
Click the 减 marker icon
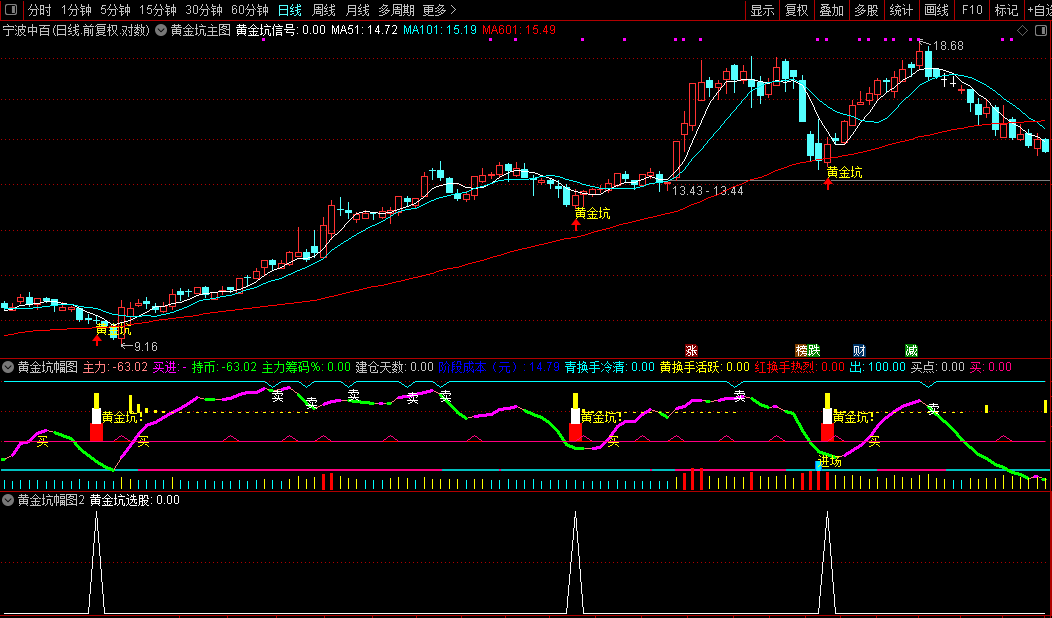(x=911, y=350)
